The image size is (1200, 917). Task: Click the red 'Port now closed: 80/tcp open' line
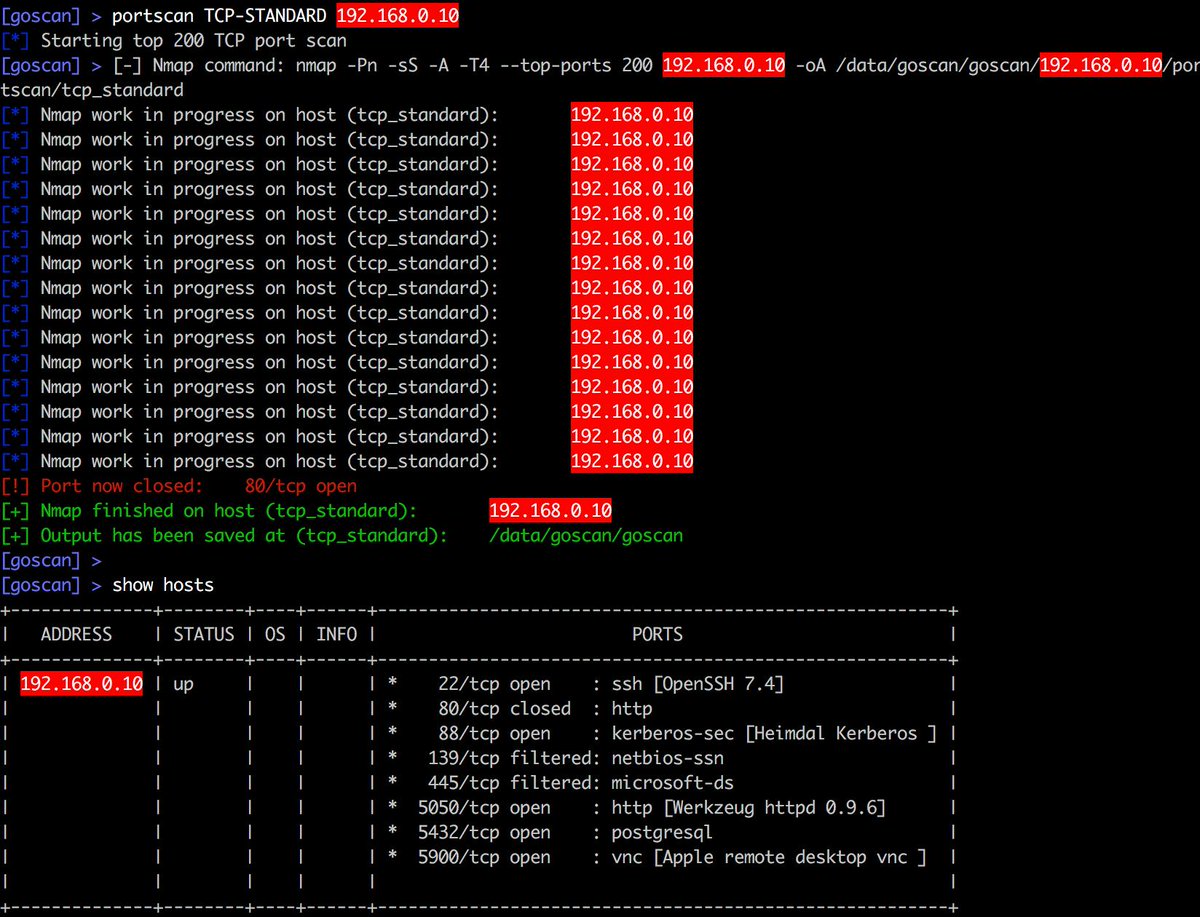click(179, 486)
